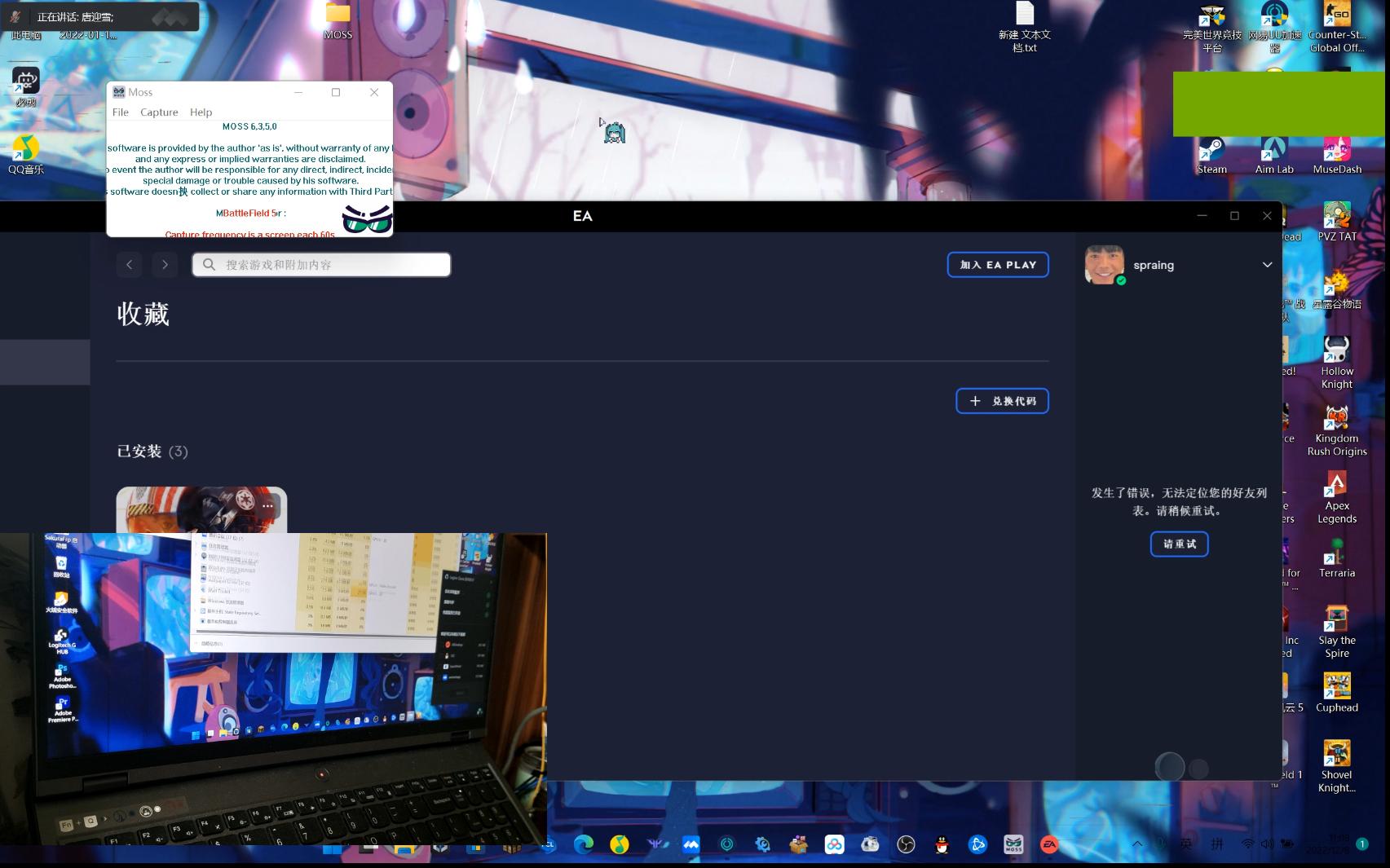
Task: Open the Aim Lab desktop shortcut
Action: click(x=1274, y=155)
